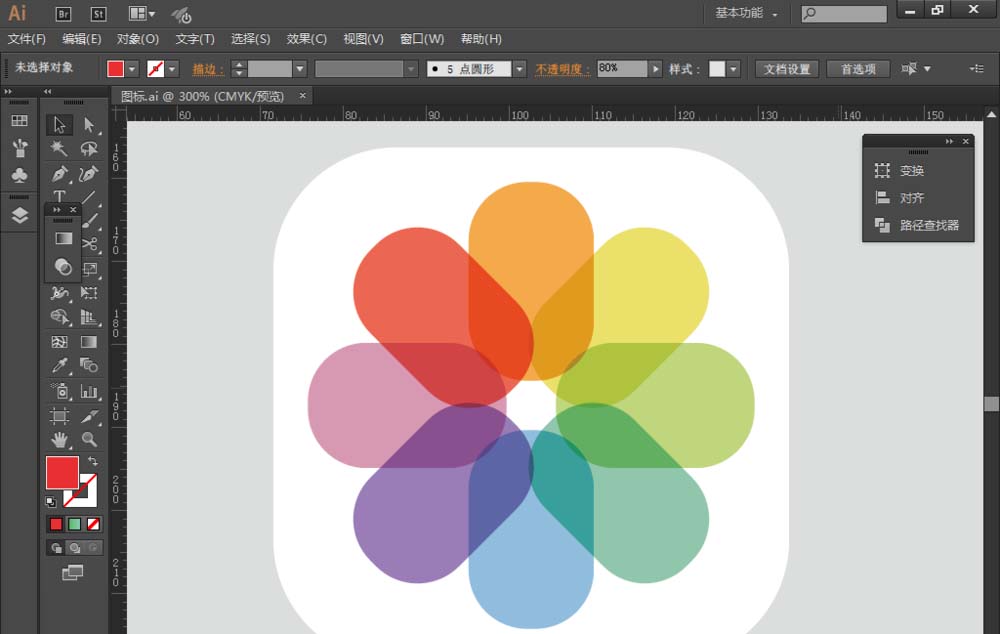Viewport: 1000px width, 634px height.
Task: Open the 文字(T) menu
Action: [x=195, y=39]
